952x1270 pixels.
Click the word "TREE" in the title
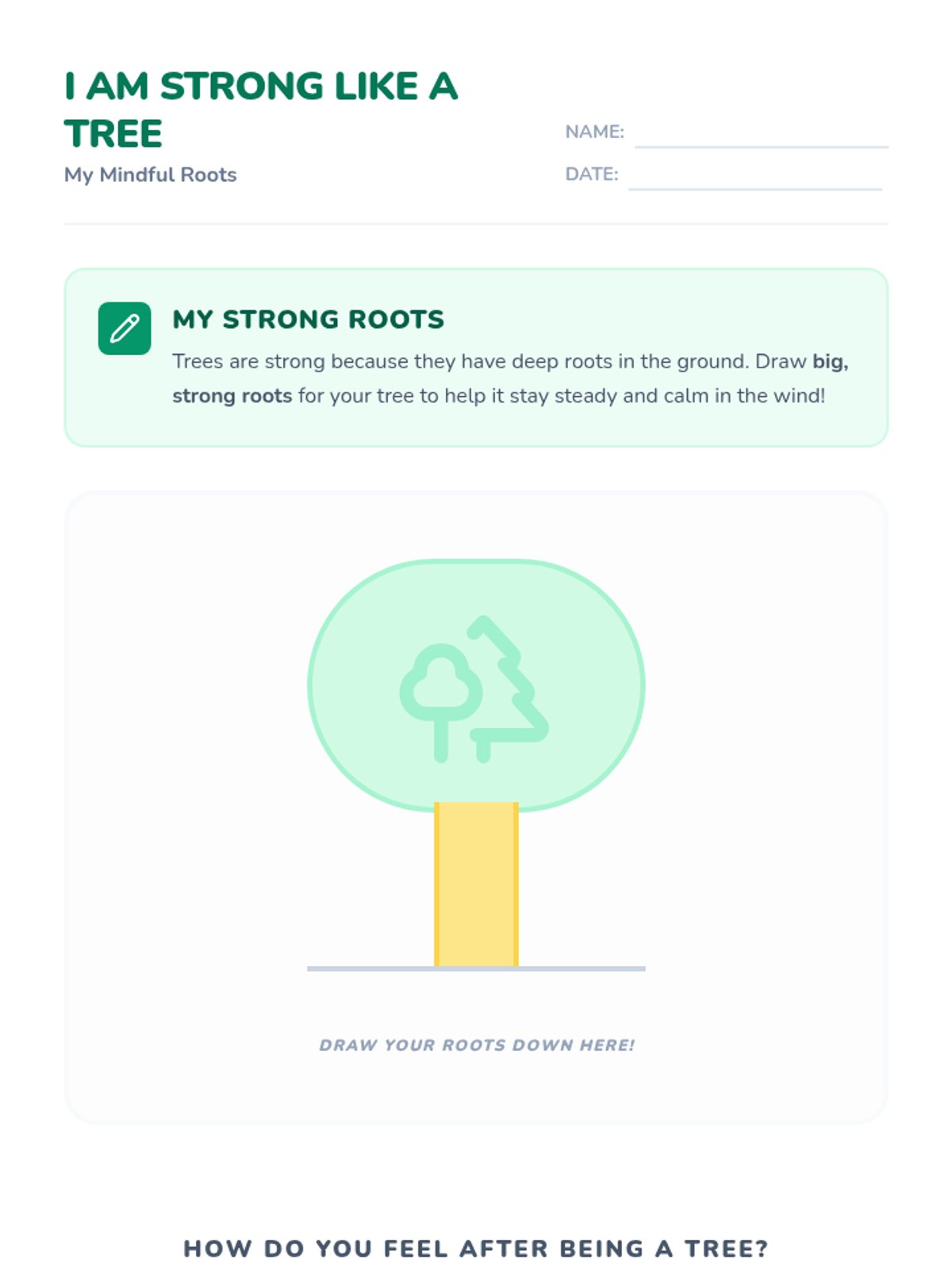click(113, 133)
